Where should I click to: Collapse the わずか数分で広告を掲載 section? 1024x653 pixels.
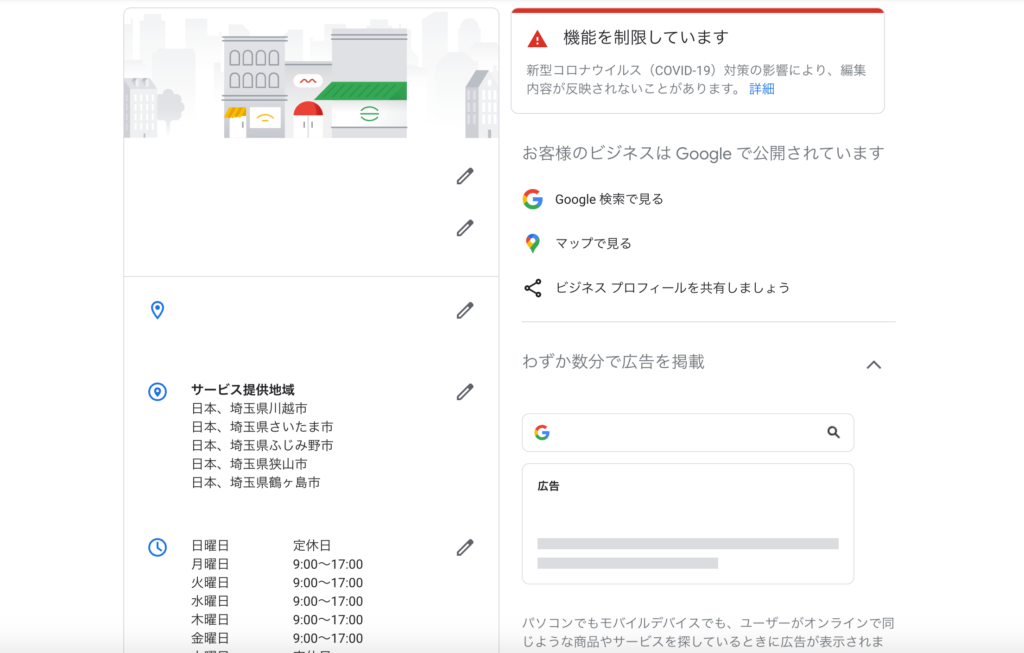[874, 365]
